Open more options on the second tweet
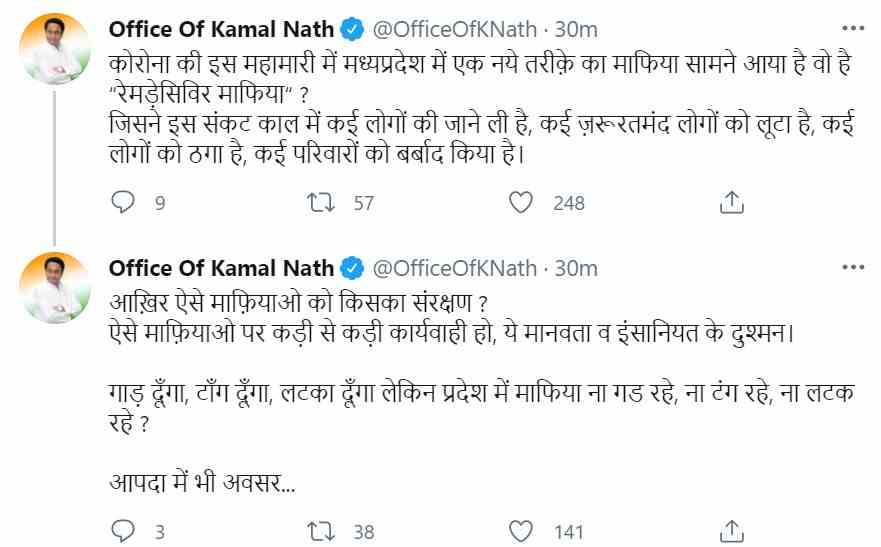 pyautogui.click(x=852, y=267)
